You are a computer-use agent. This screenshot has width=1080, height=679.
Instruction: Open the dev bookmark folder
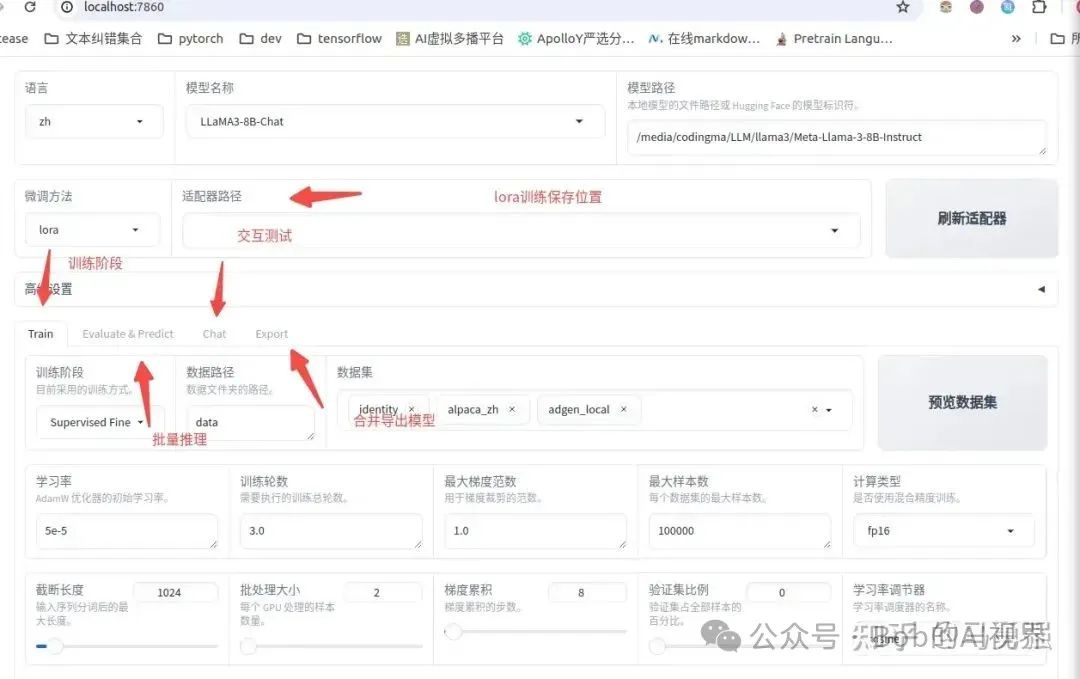[260, 39]
